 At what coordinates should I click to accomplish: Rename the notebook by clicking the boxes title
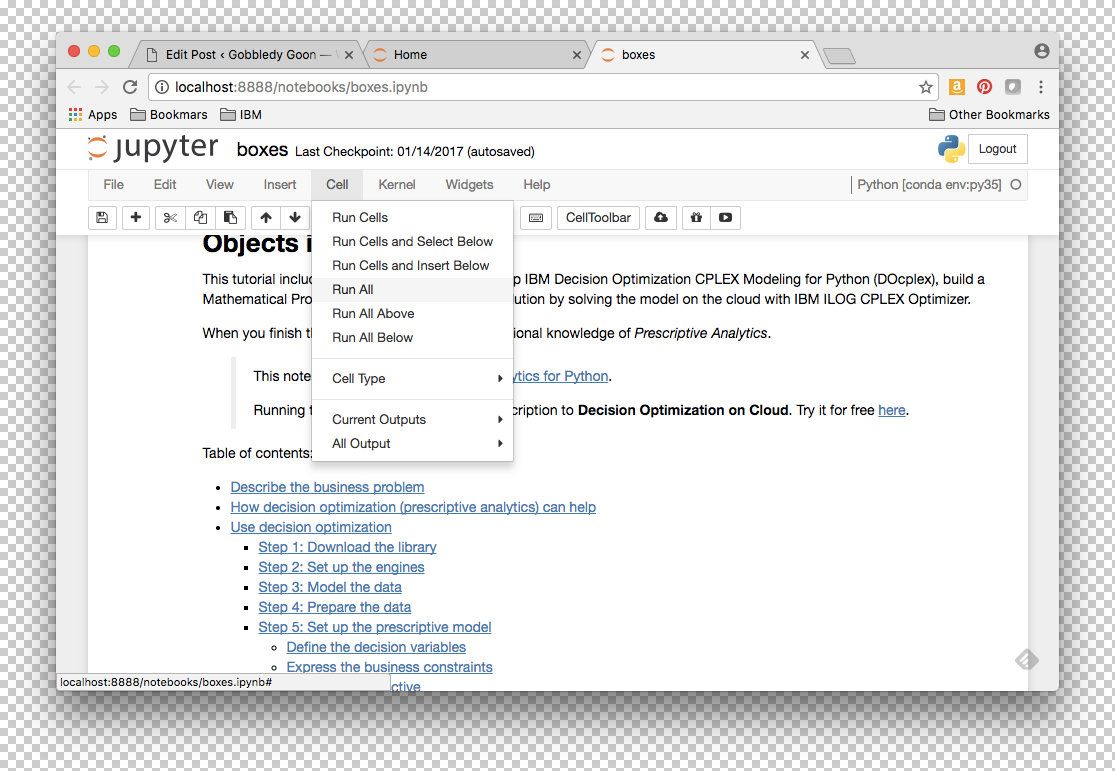pyautogui.click(x=262, y=150)
